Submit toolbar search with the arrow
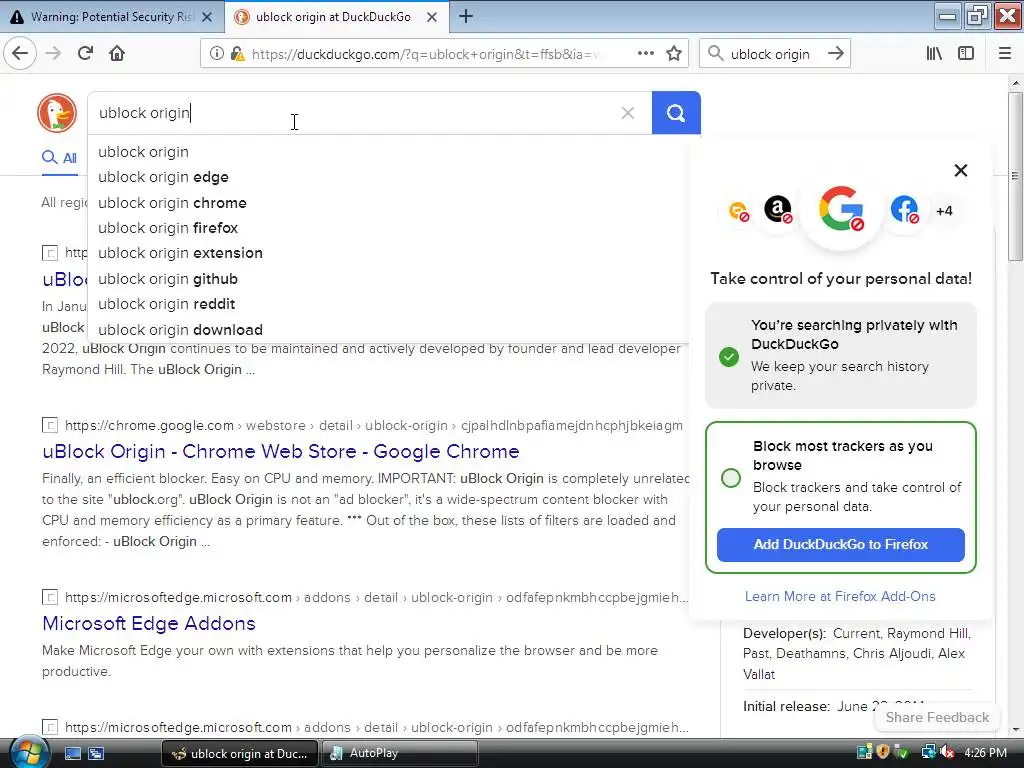Viewport: 1024px width, 768px height. 835,54
